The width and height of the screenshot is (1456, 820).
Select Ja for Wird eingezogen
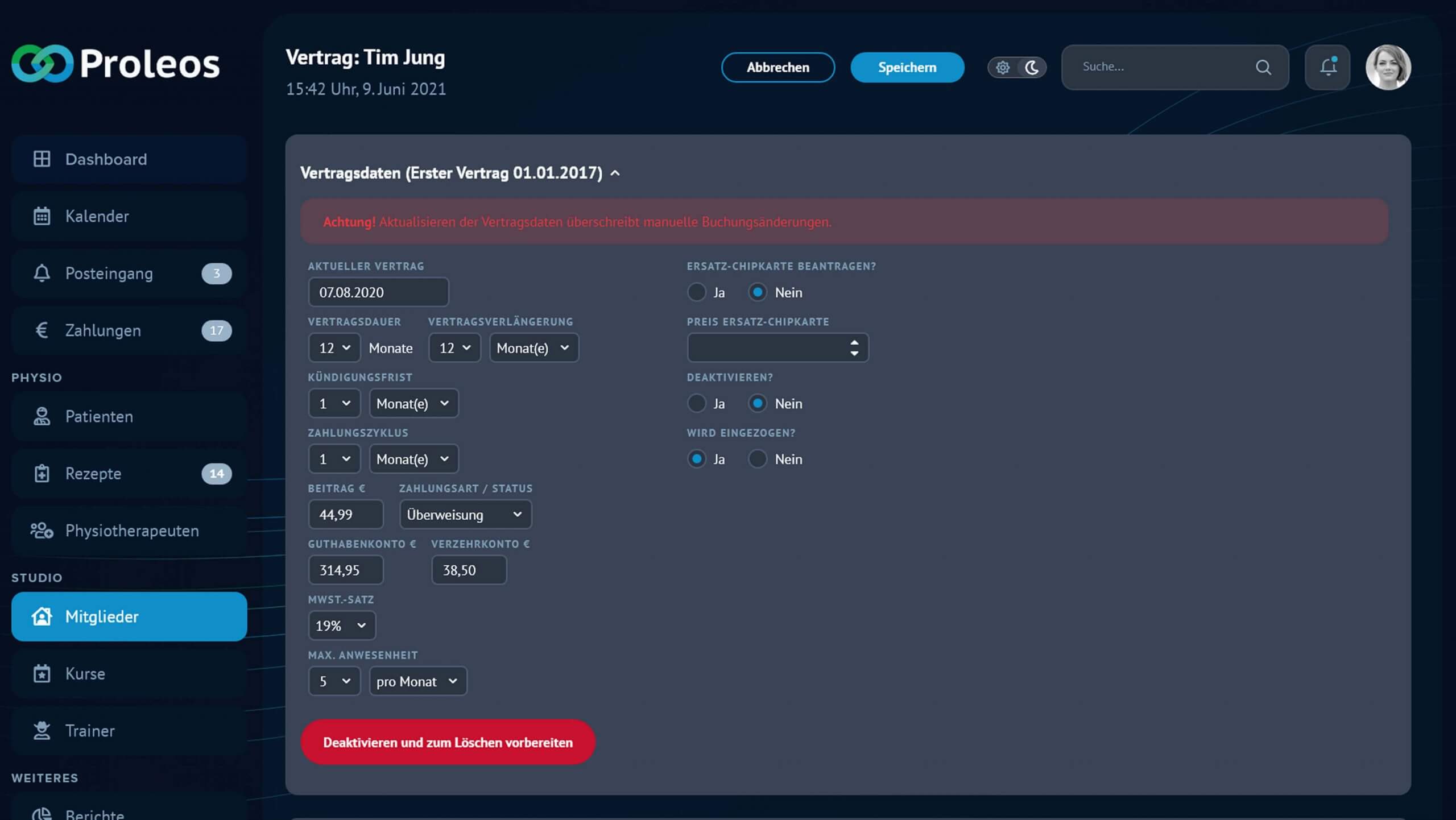tap(696, 459)
